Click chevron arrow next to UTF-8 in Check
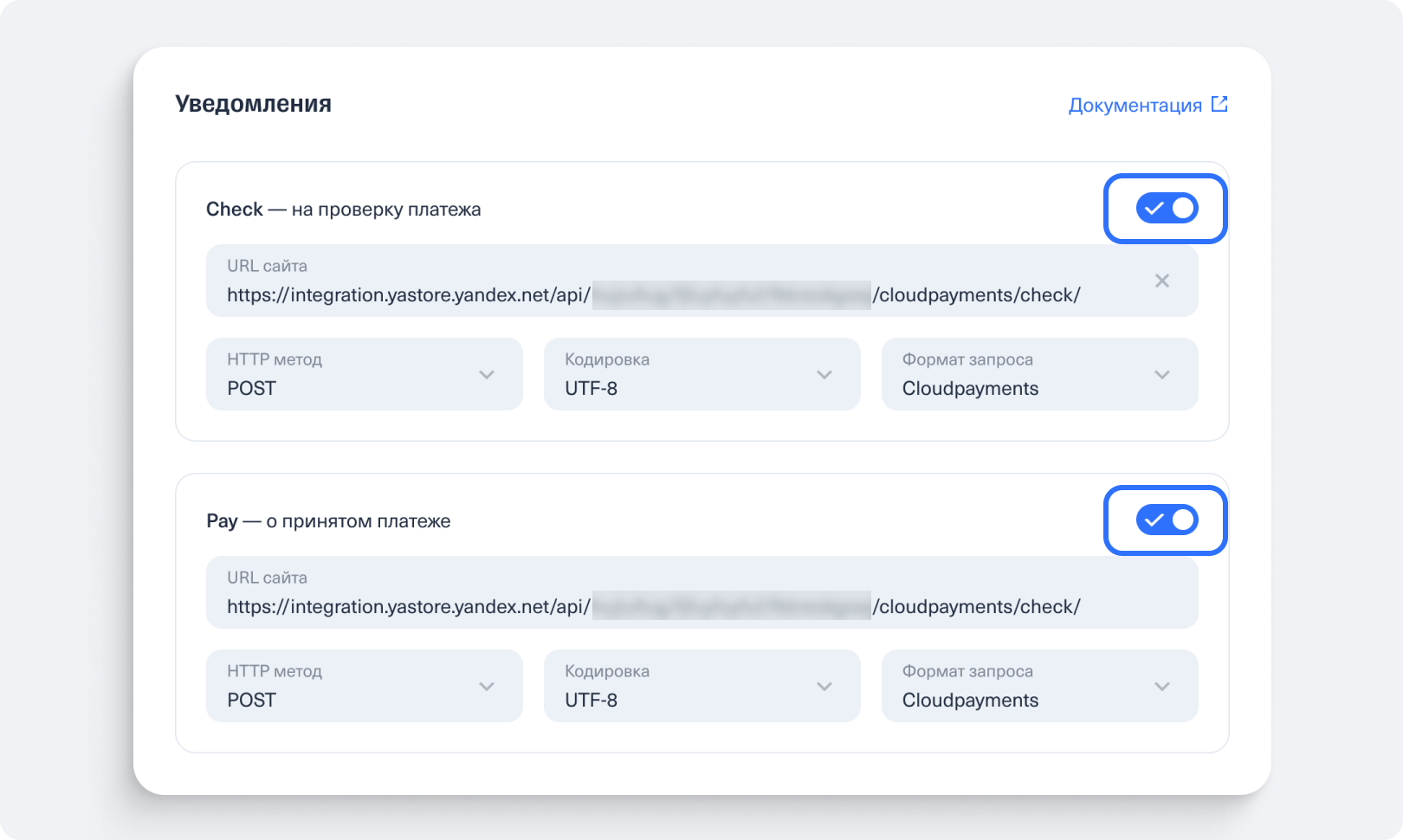The image size is (1403, 840). coord(824,375)
